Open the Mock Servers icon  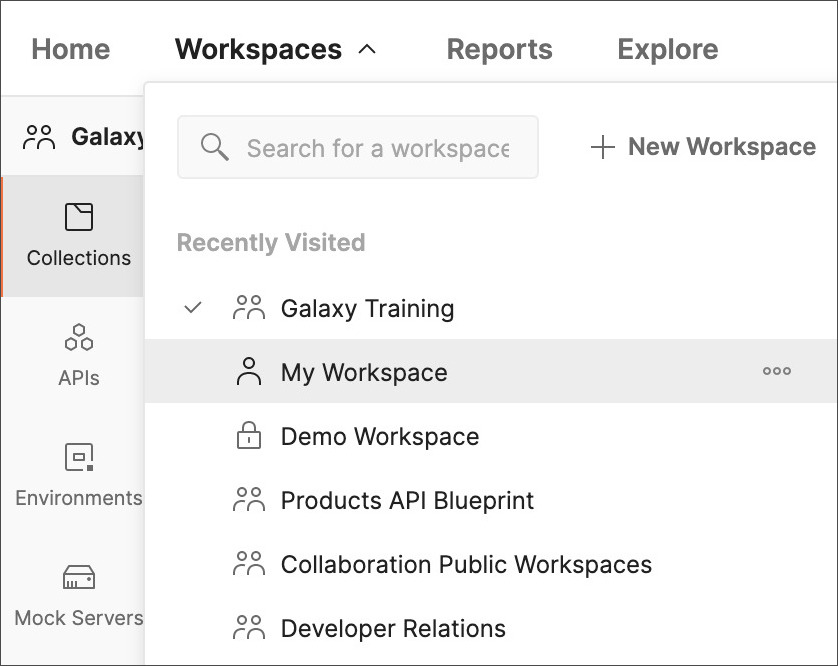pos(78,578)
